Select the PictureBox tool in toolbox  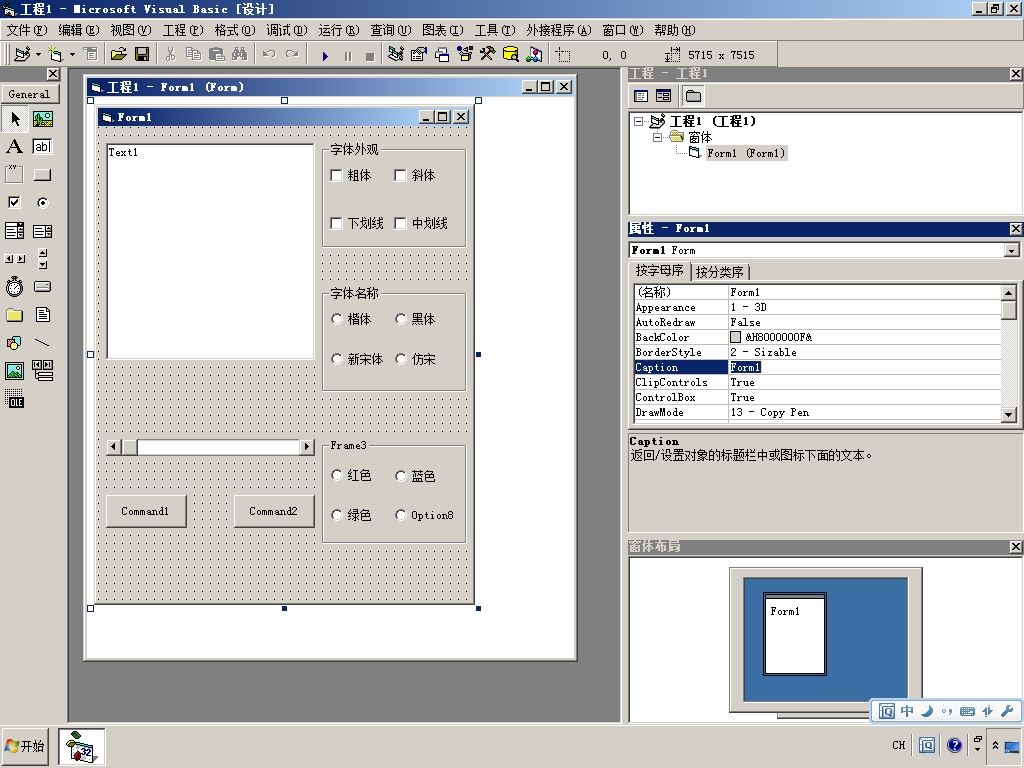click(x=42, y=119)
